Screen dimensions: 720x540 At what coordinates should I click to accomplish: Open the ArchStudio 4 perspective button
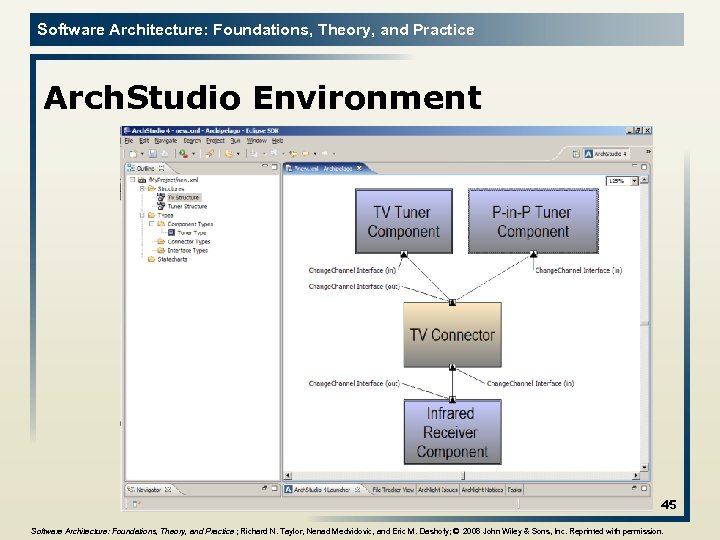tap(606, 154)
